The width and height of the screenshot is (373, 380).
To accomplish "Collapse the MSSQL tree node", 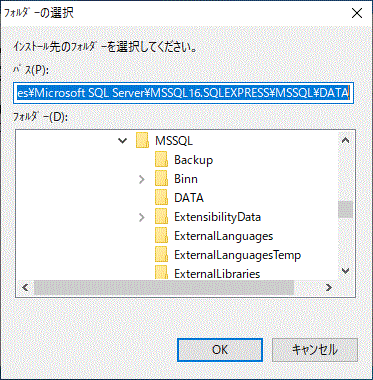I will pos(123,141).
